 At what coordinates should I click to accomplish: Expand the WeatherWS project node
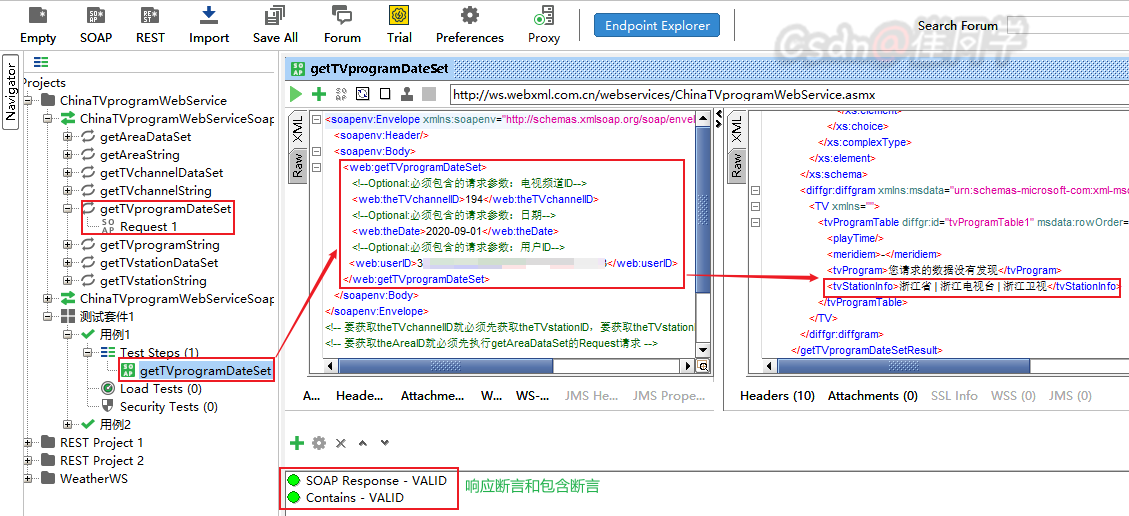(x=27, y=479)
